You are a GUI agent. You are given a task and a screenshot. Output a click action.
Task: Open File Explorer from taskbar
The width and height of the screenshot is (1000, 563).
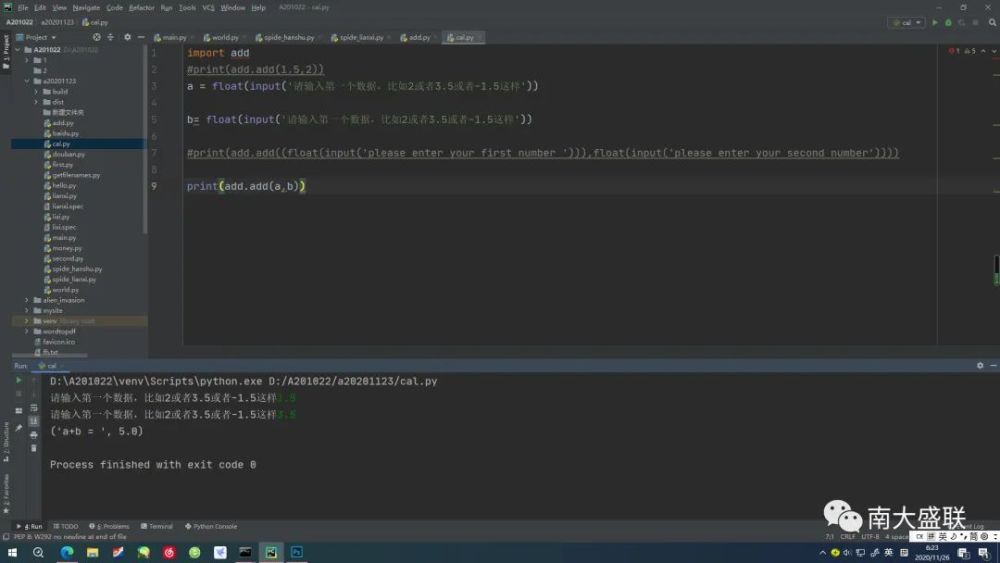[x=92, y=552]
